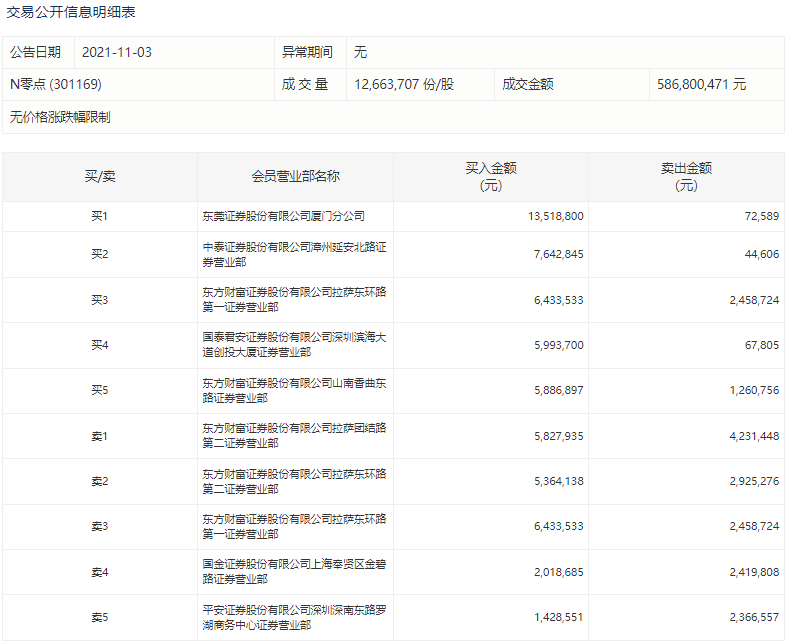
Task: Open 东莞证券厦门分公司 broker entry
Action: pyautogui.click(x=283, y=216)
